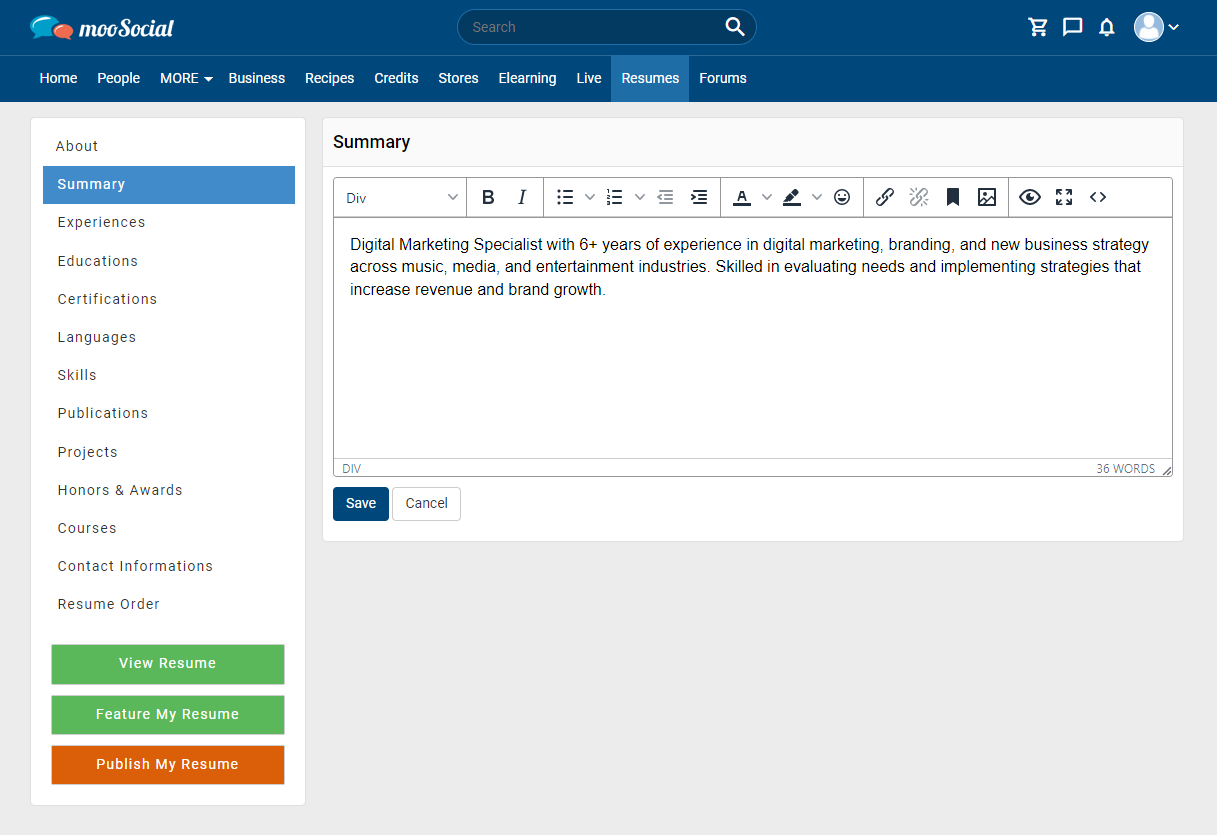Remove link with the unlink icon

pos(919,197)
